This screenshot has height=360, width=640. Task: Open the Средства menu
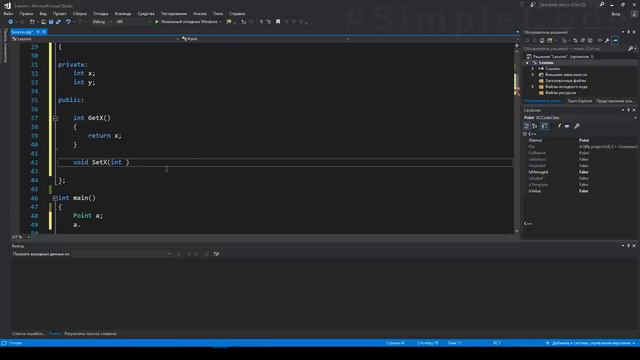coord(146,13)
